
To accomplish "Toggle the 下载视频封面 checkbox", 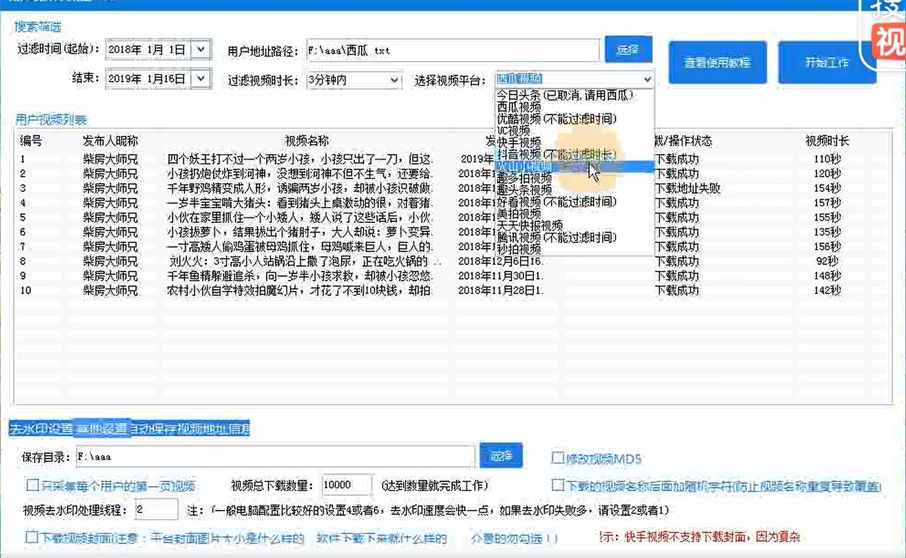I will coord(32,538).
